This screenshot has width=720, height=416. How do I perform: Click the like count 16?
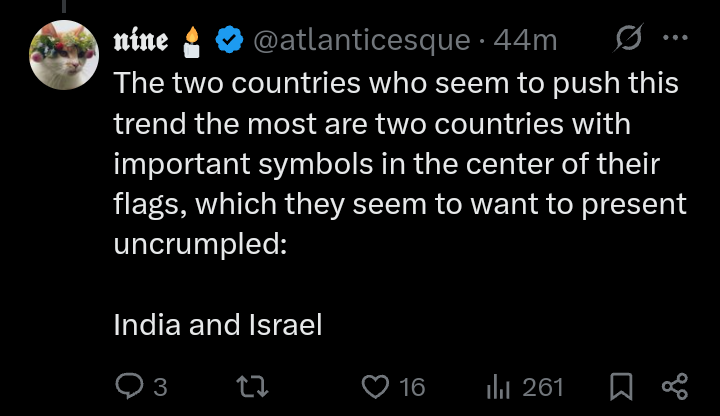click(412, 387)
